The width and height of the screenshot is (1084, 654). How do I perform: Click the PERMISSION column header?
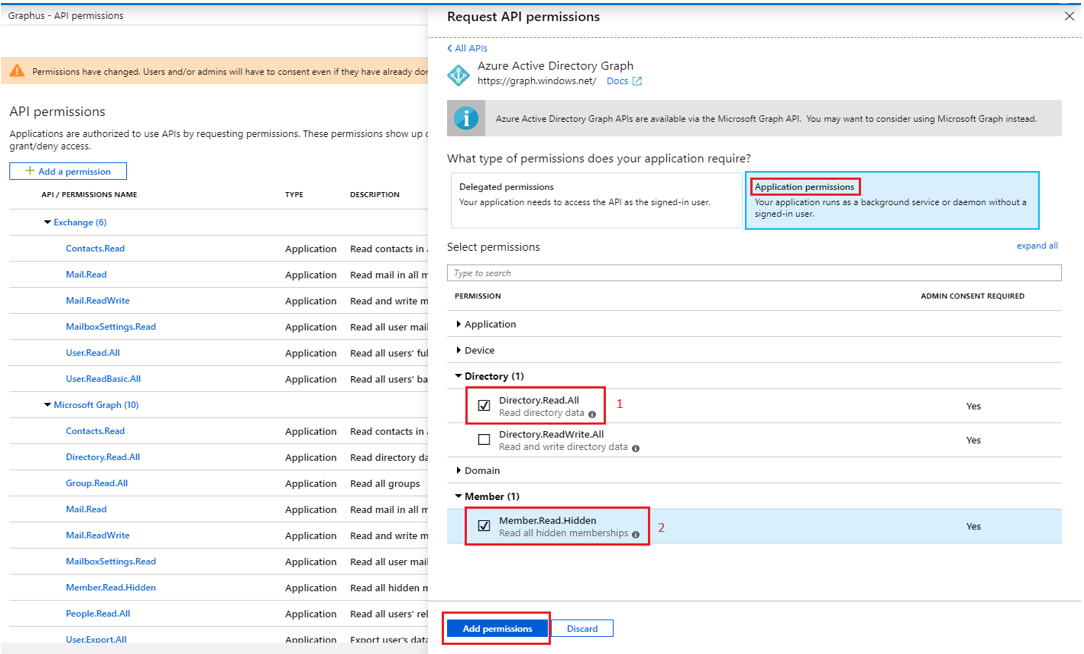(x=478, y=296)
